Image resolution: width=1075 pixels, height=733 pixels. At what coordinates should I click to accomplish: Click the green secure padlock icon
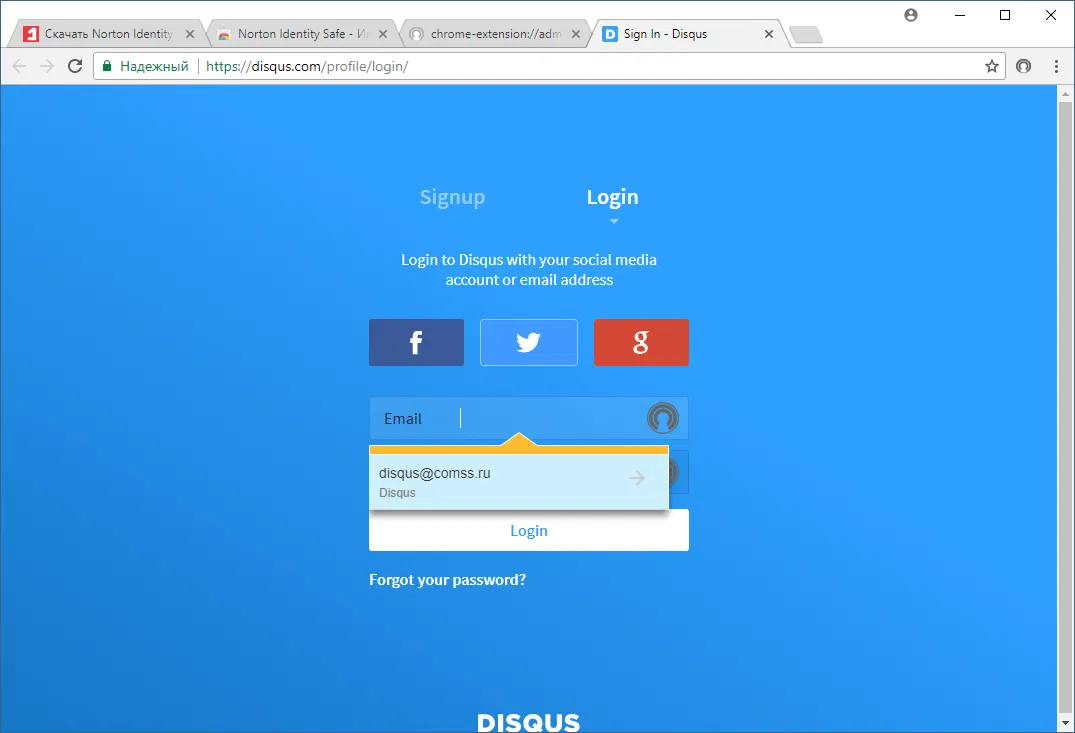tap(106, 66)
